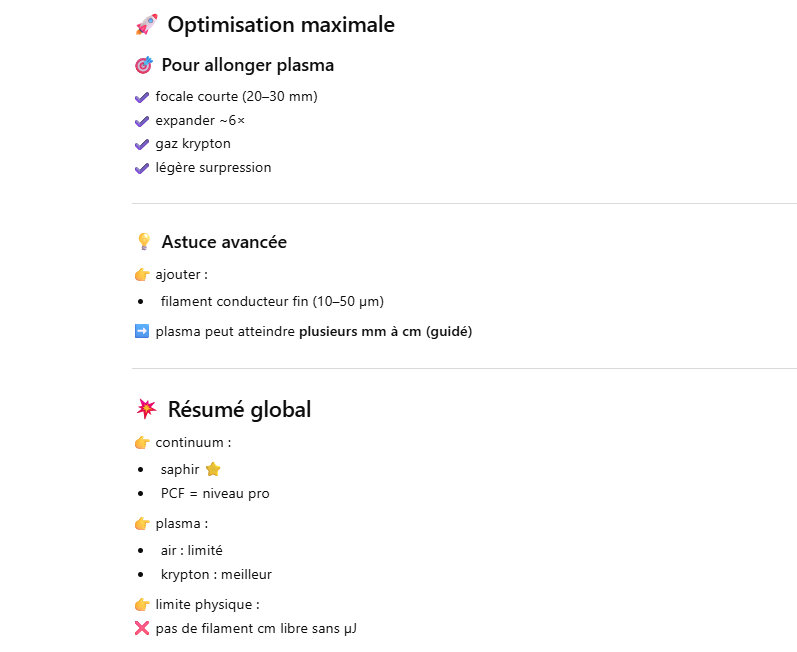797x652 pixels.
Task: Click the red cross before pas de filament
Action: 141,628
